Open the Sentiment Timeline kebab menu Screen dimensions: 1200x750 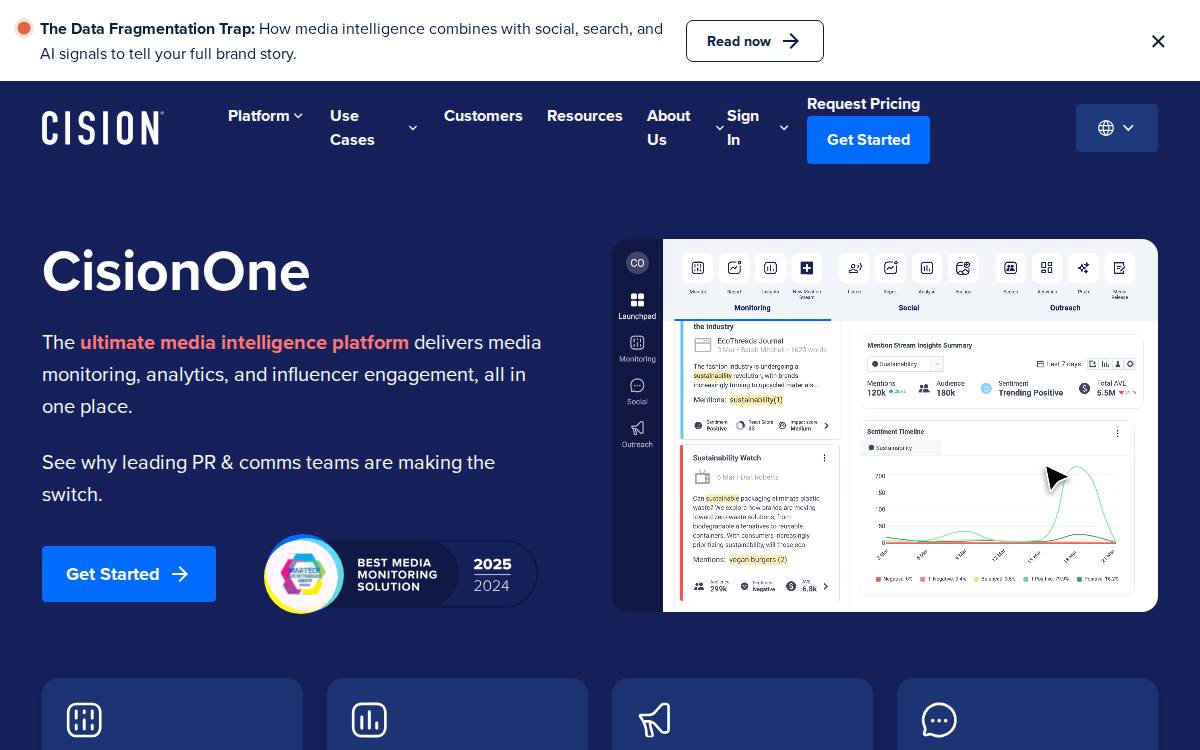(x=1117, y=433)
